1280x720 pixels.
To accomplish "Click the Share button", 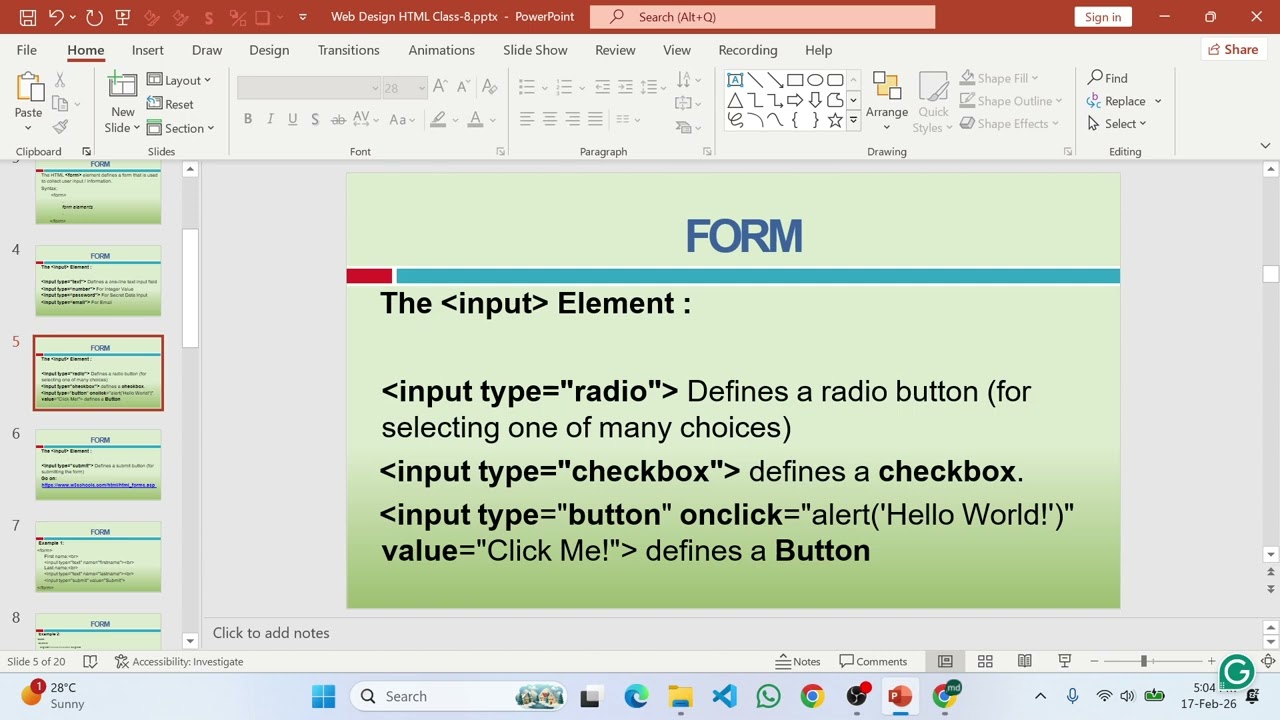I will tap(1232, 50).
